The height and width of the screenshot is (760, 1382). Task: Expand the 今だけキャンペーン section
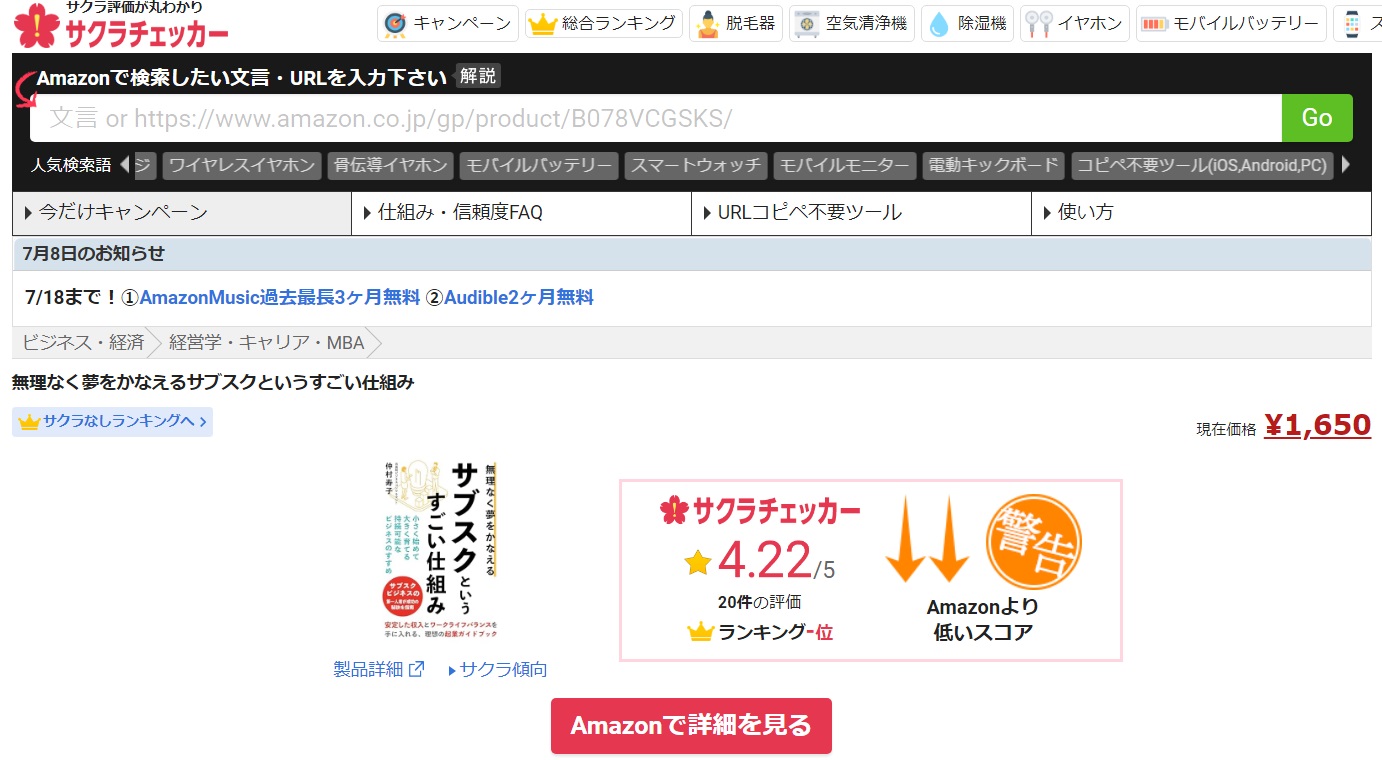click(182, 213)
